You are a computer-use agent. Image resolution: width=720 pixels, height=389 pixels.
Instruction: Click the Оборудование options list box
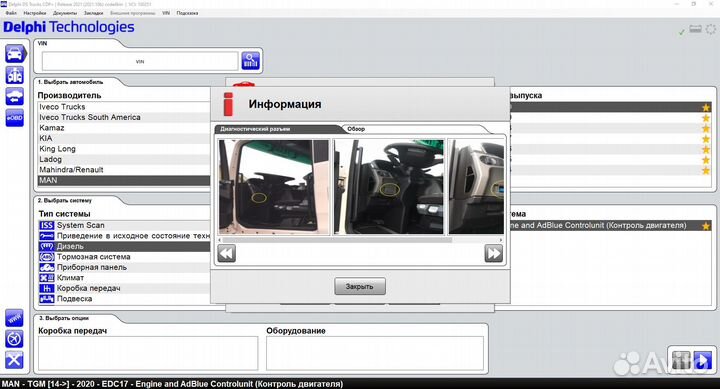pyautogui.click(x=375, y=353)
